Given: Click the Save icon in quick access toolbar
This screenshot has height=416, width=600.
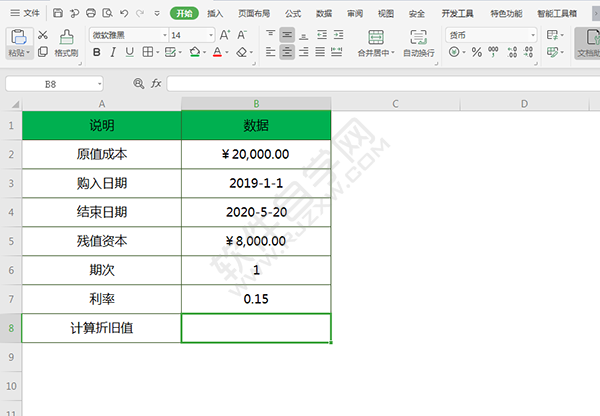Looking at the screenshot, I should pyautogui.click(x=58, y=13).
